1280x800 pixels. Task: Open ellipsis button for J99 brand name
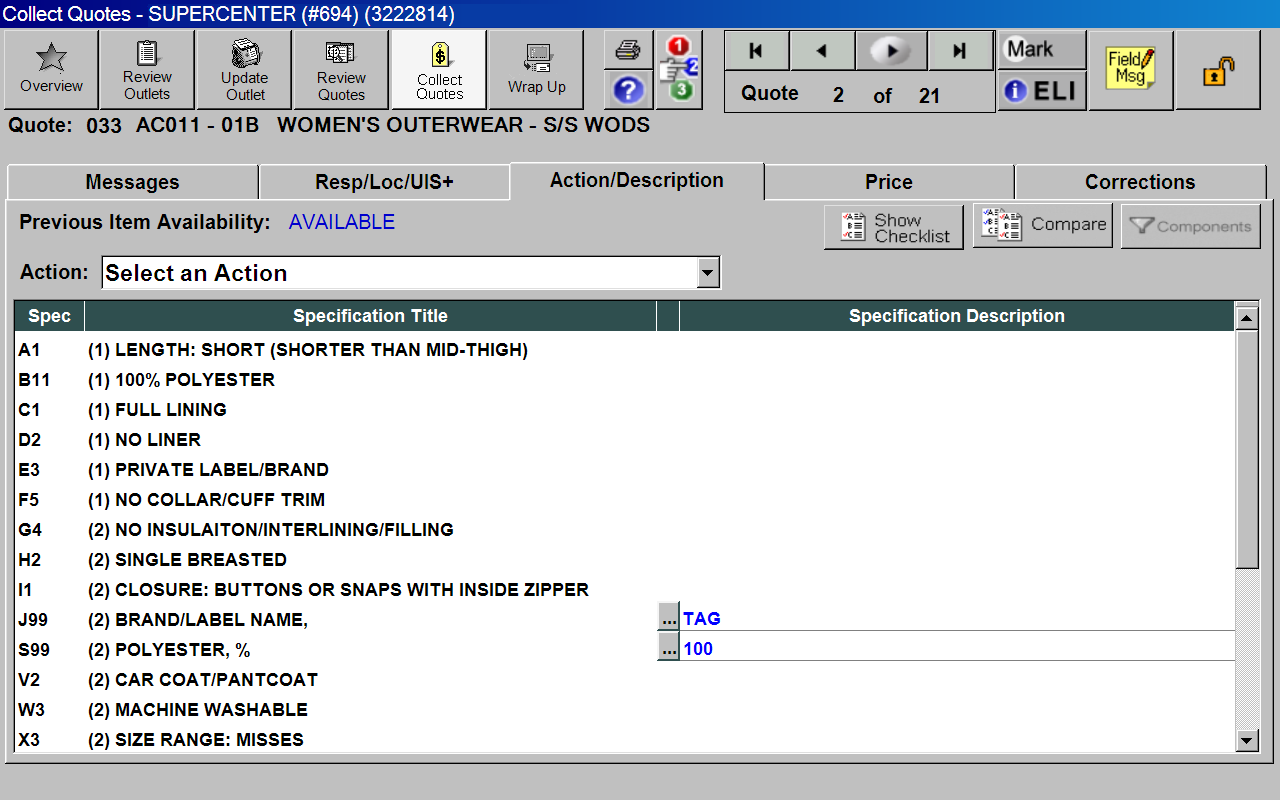click(668, 618)
